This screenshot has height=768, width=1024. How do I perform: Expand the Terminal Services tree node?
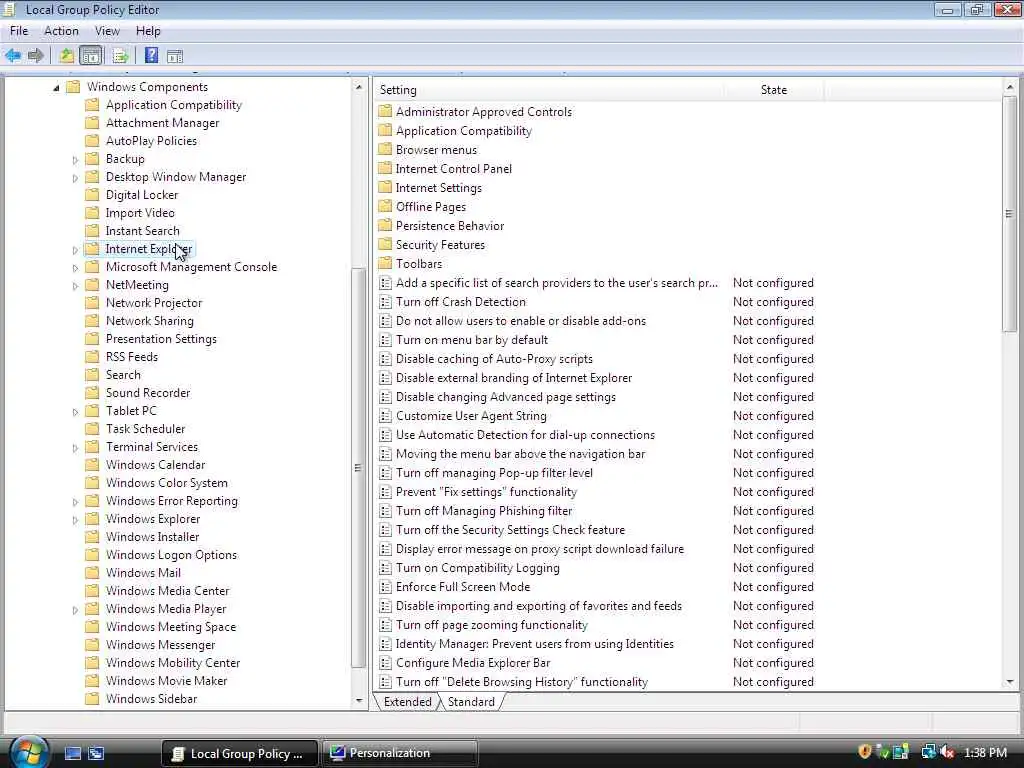(75, 447)
